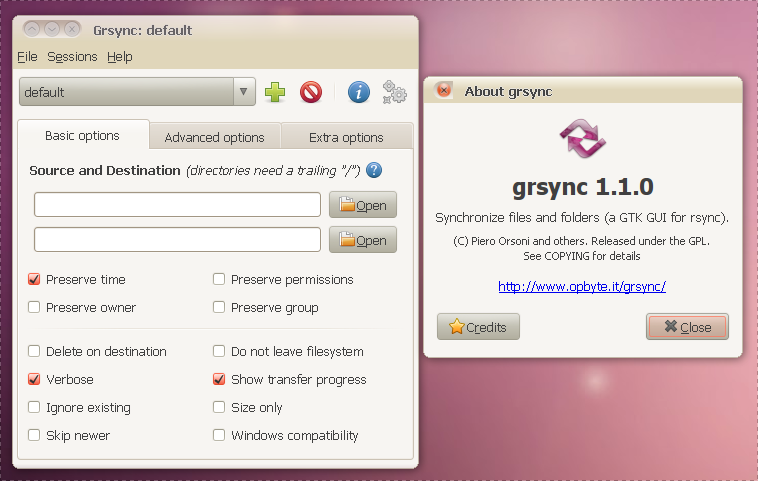Click the blue info simulation icon

(358, 92)
